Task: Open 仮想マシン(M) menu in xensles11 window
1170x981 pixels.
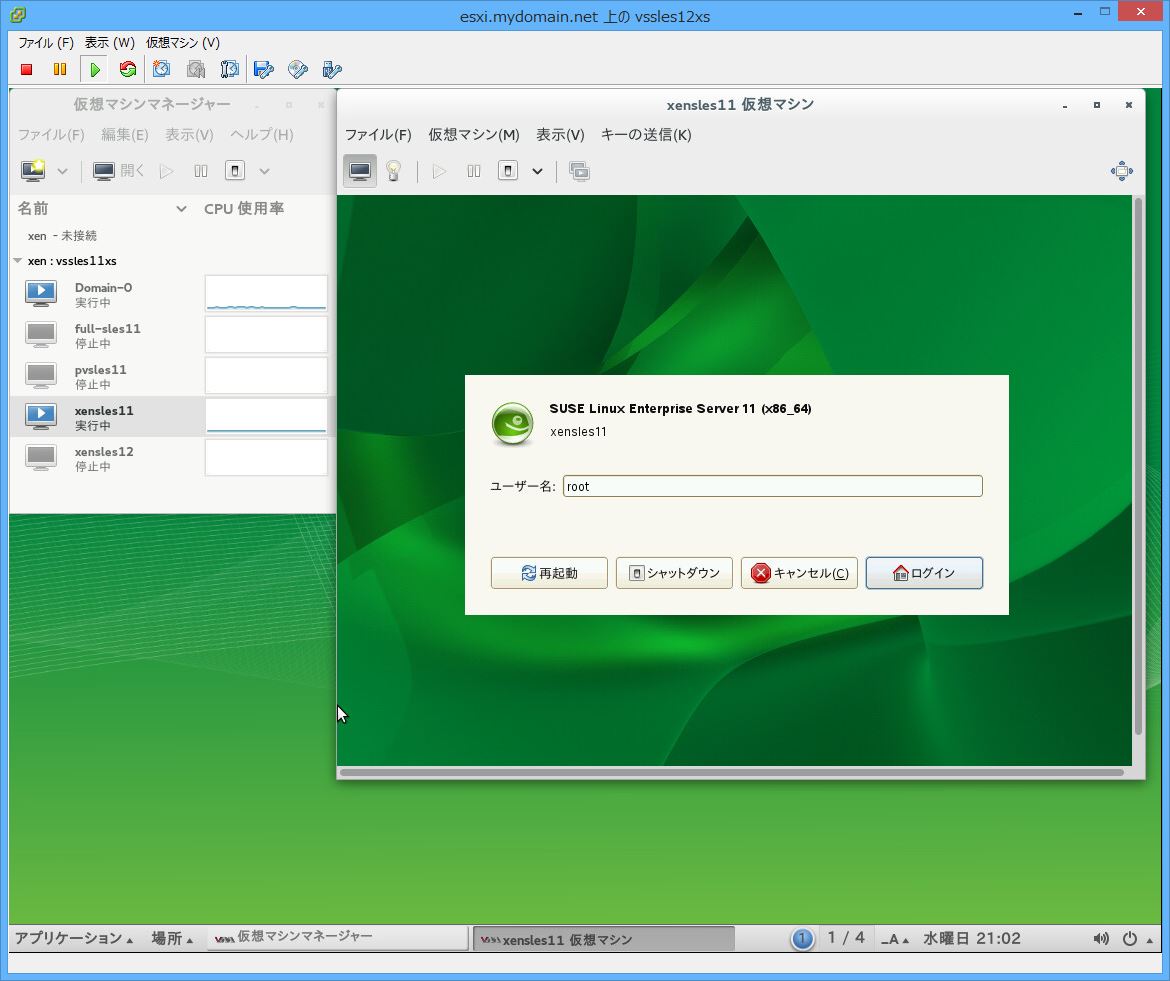Action: (x=474, y=134)
